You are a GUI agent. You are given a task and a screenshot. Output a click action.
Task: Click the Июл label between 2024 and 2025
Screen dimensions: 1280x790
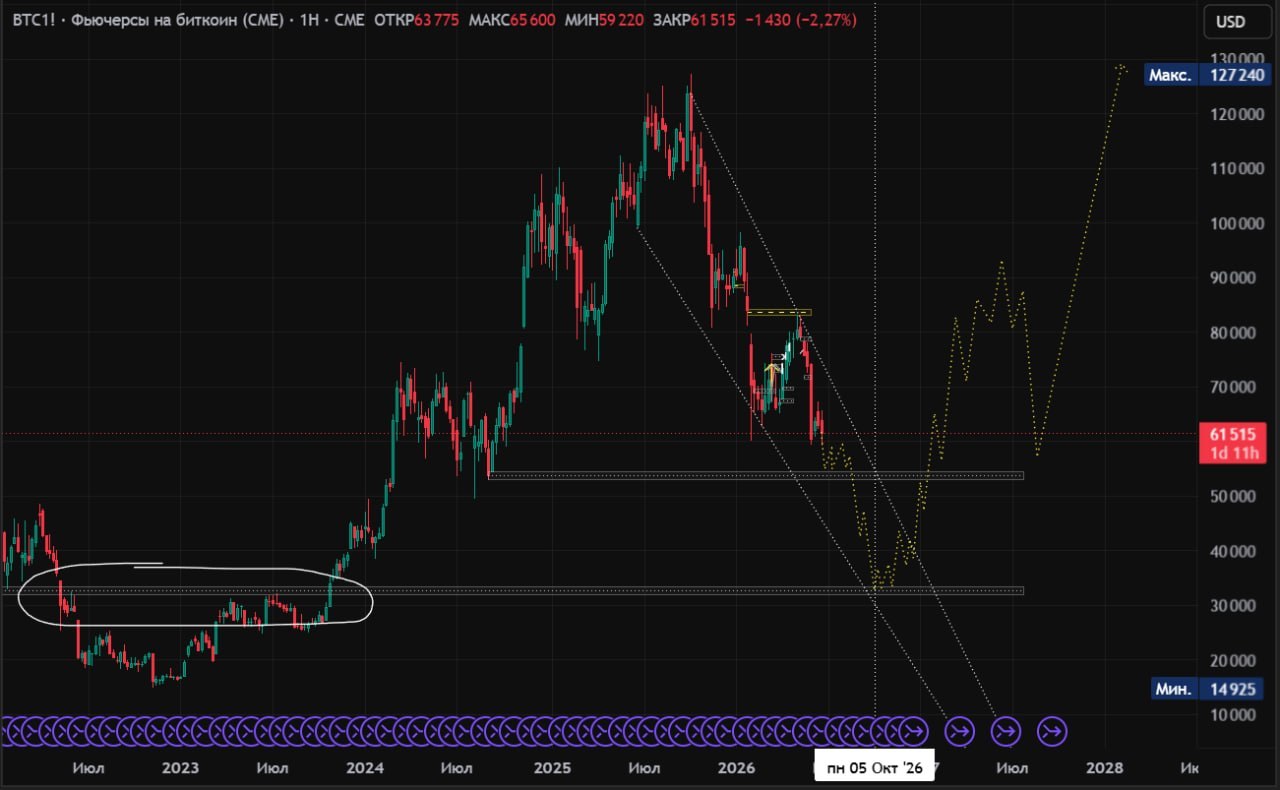pyautogui.click(x=457, y=768)
